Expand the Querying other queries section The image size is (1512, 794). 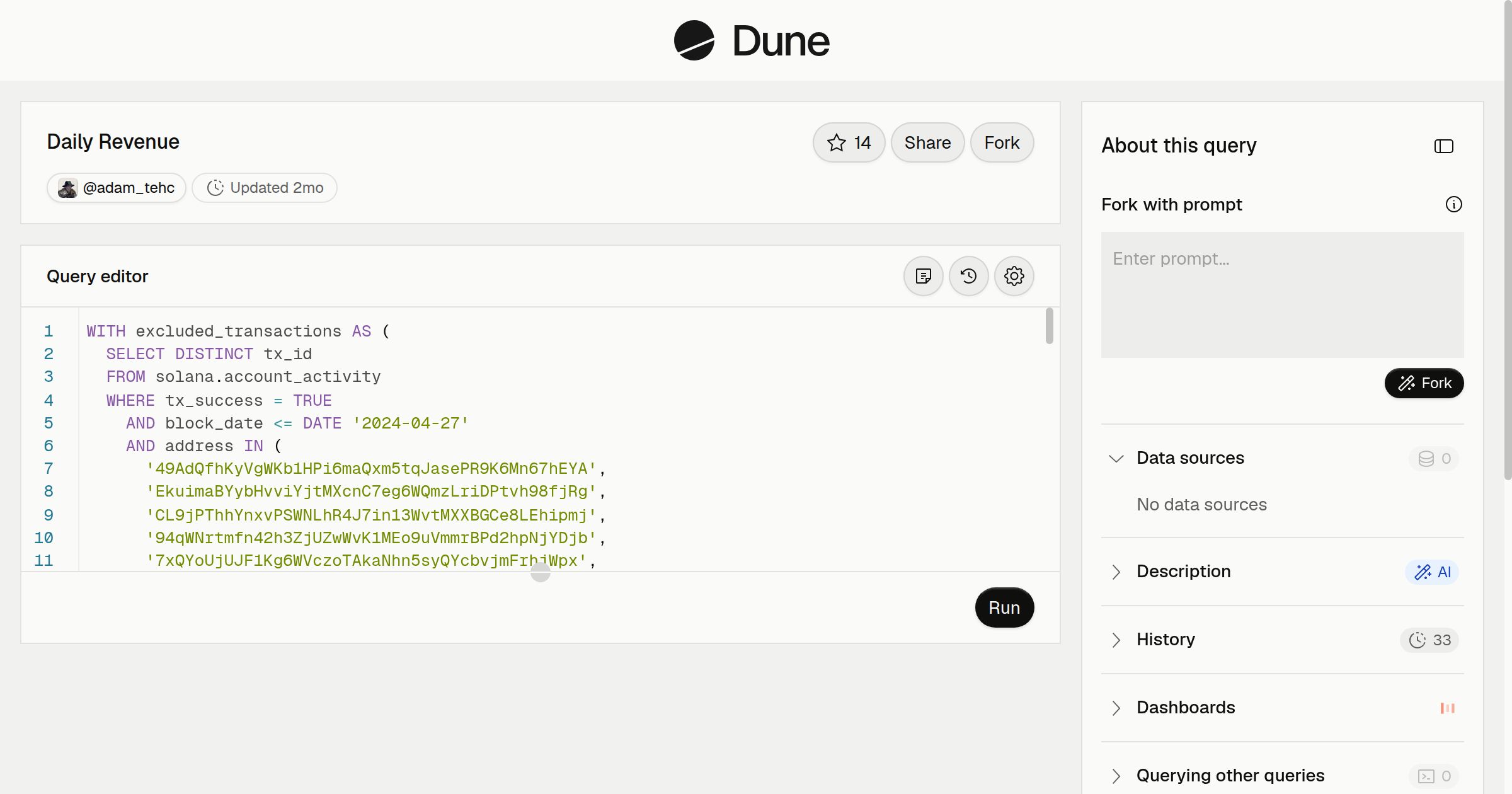click(x=1116, y=776)
